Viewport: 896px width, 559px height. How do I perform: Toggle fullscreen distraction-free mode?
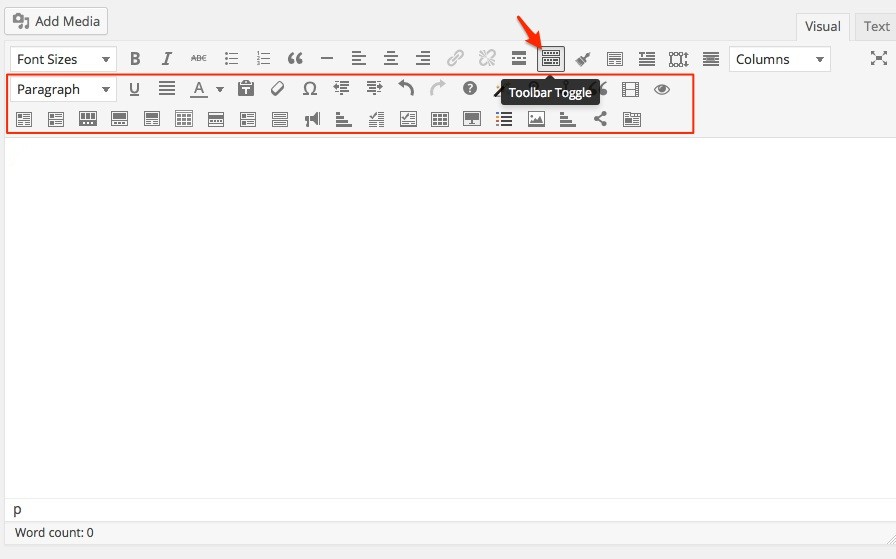tap(878, 59)
